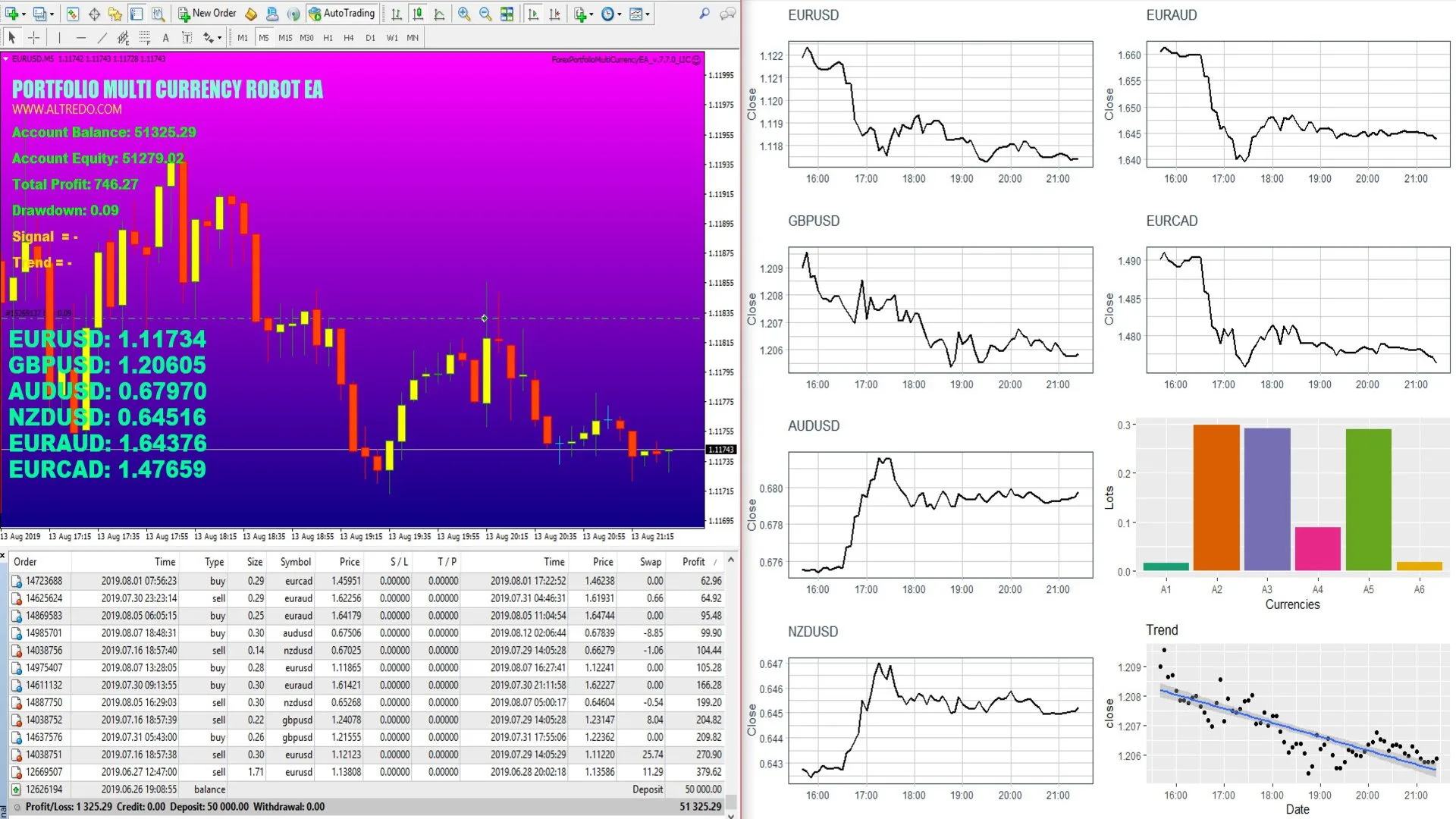The image size is (1456, 819).
Task: Toggle AutoTrading on or off
Action: 341,14
